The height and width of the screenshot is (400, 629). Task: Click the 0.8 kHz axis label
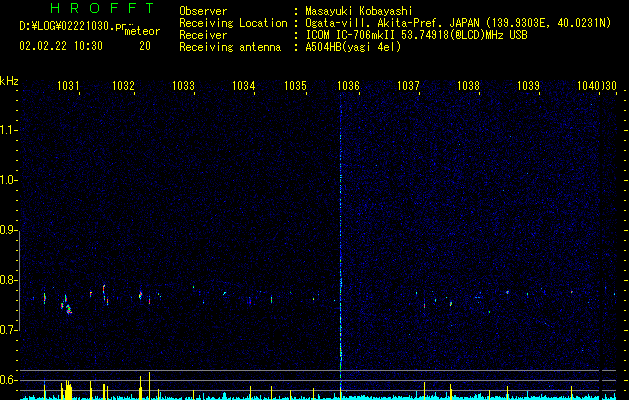pyautogui.click(x=8, y=280)
